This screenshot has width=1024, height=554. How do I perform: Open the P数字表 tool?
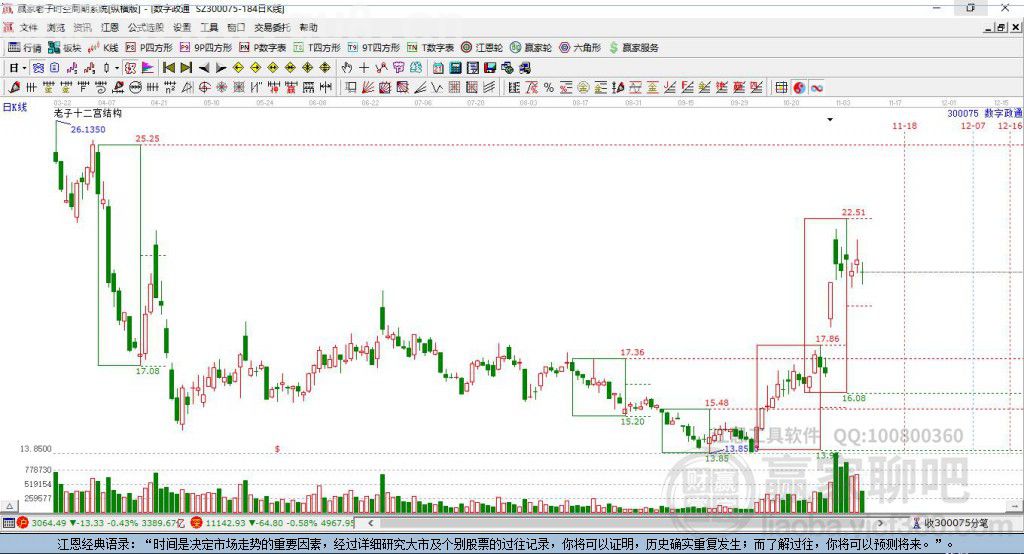coord(263,48)
